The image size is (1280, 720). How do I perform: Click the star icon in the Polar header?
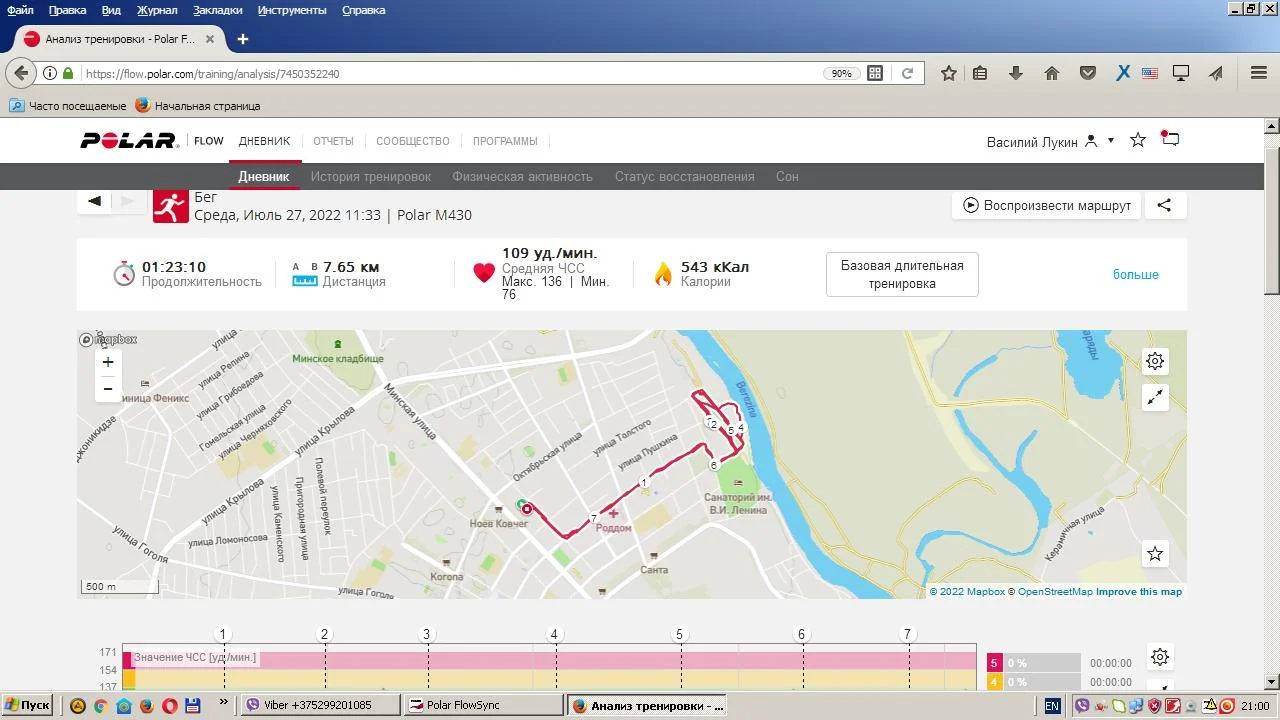(1137, 140)
